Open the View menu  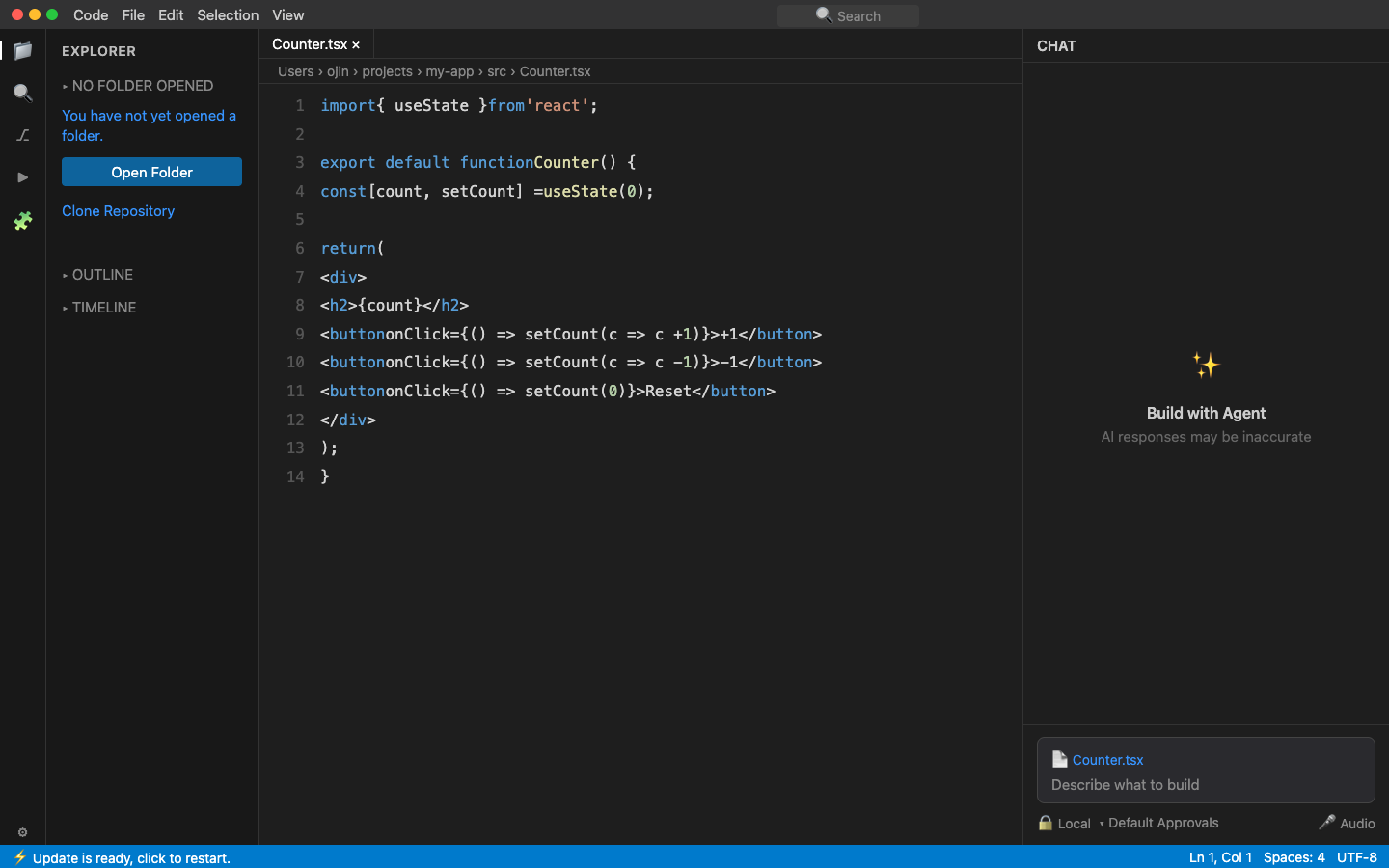287,14
